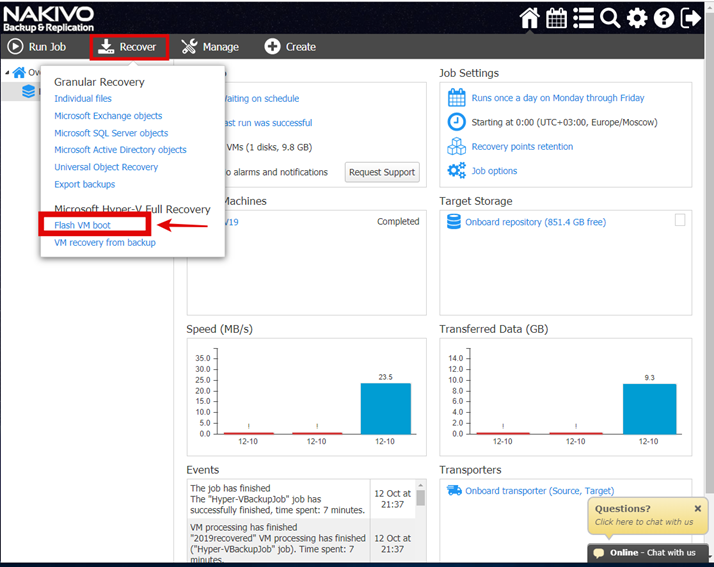714x567 pixels.
Task: Open the Recovery points retention link
Action: point(522,147)
